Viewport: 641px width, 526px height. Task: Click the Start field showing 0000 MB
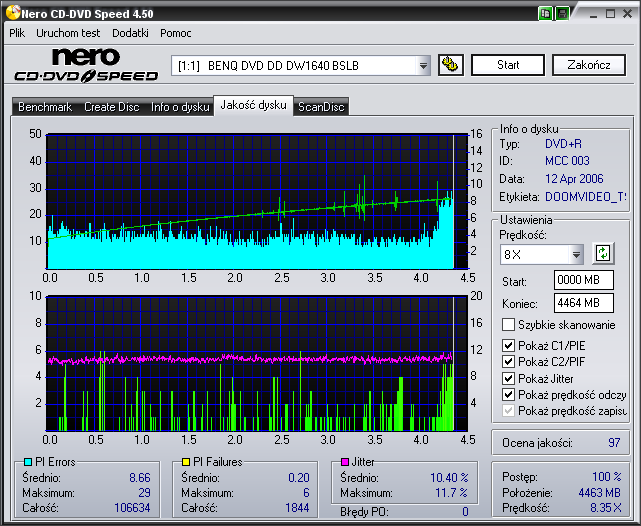584,280
